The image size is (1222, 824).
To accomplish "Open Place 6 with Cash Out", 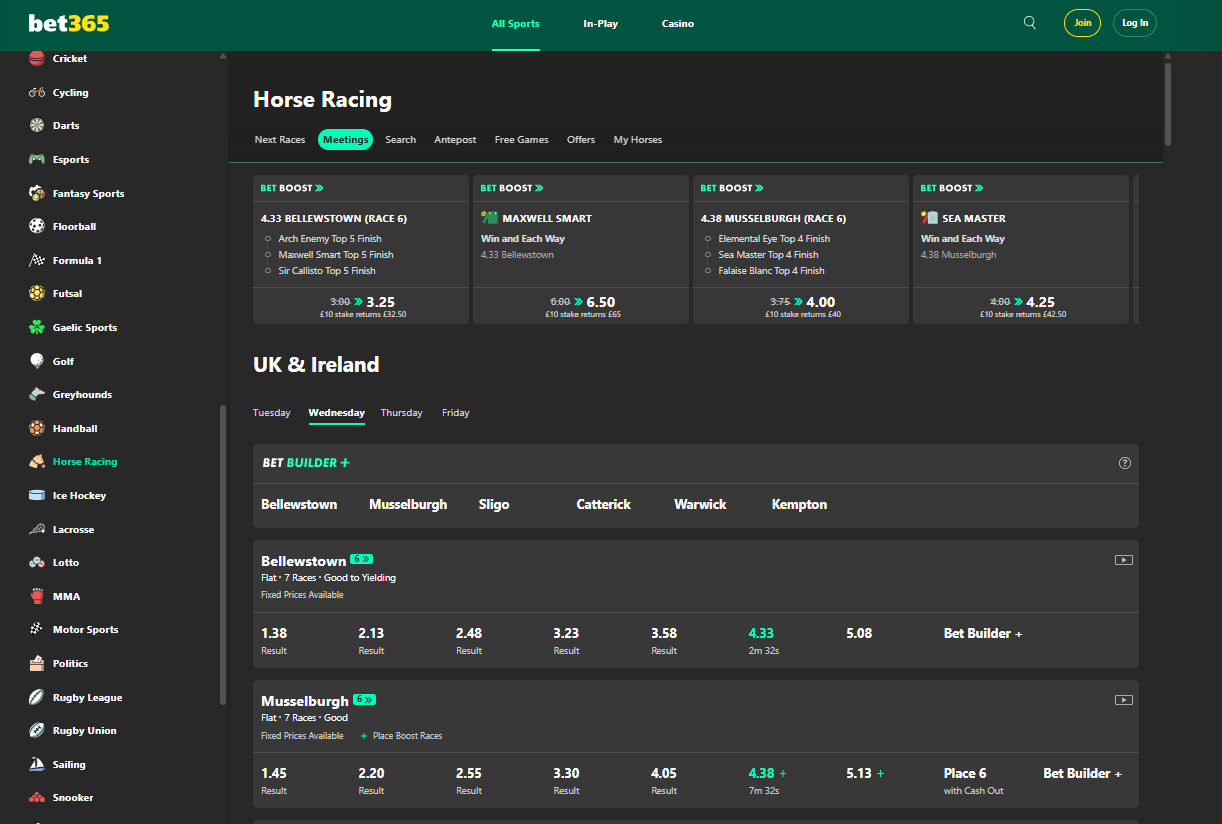I will click(x=973, y=780).
